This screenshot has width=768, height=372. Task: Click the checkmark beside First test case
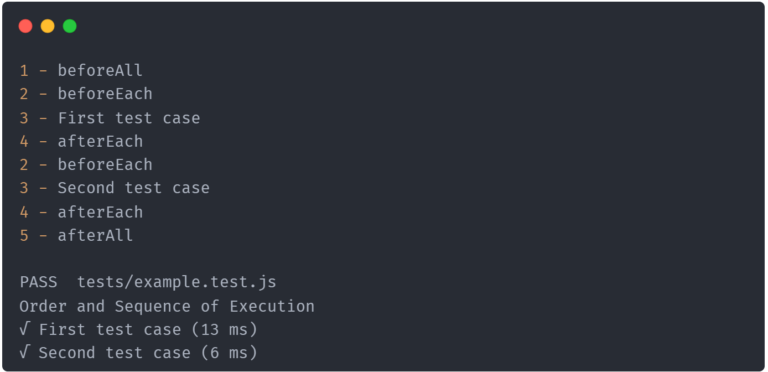(x=24, y=329)
